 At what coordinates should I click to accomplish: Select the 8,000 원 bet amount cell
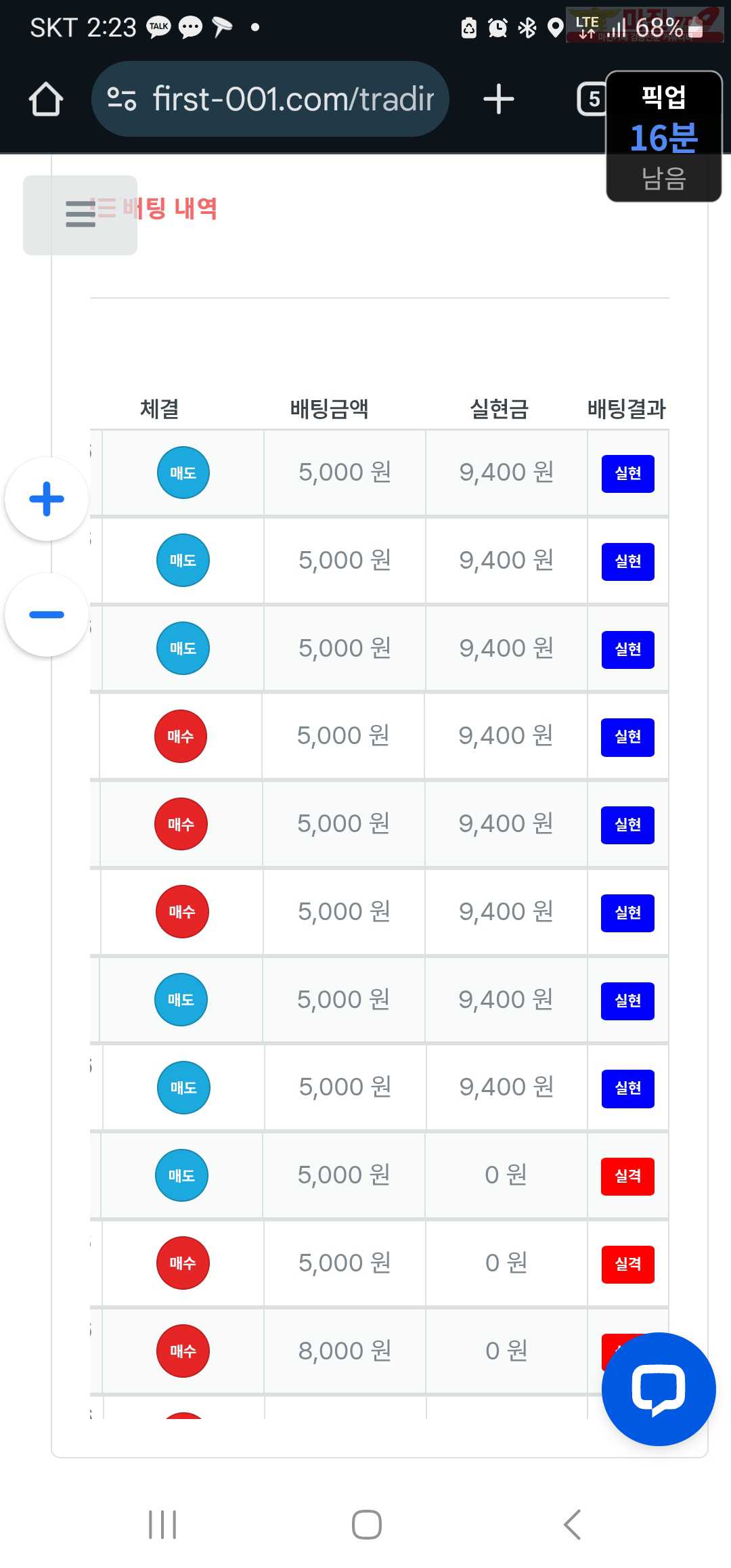pyautogui.click(x=345, y=1351)
